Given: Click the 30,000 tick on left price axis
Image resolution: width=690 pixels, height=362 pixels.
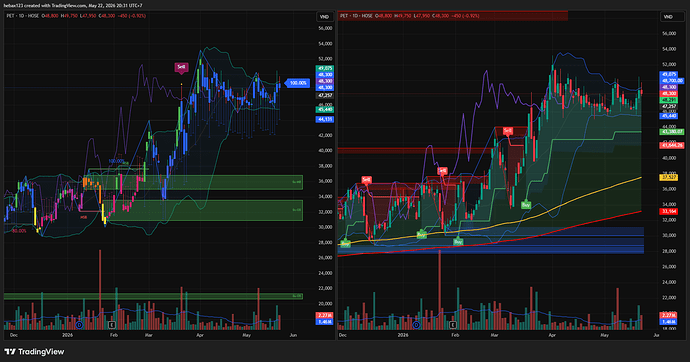Looking at the screenshot, I should 325,227.
